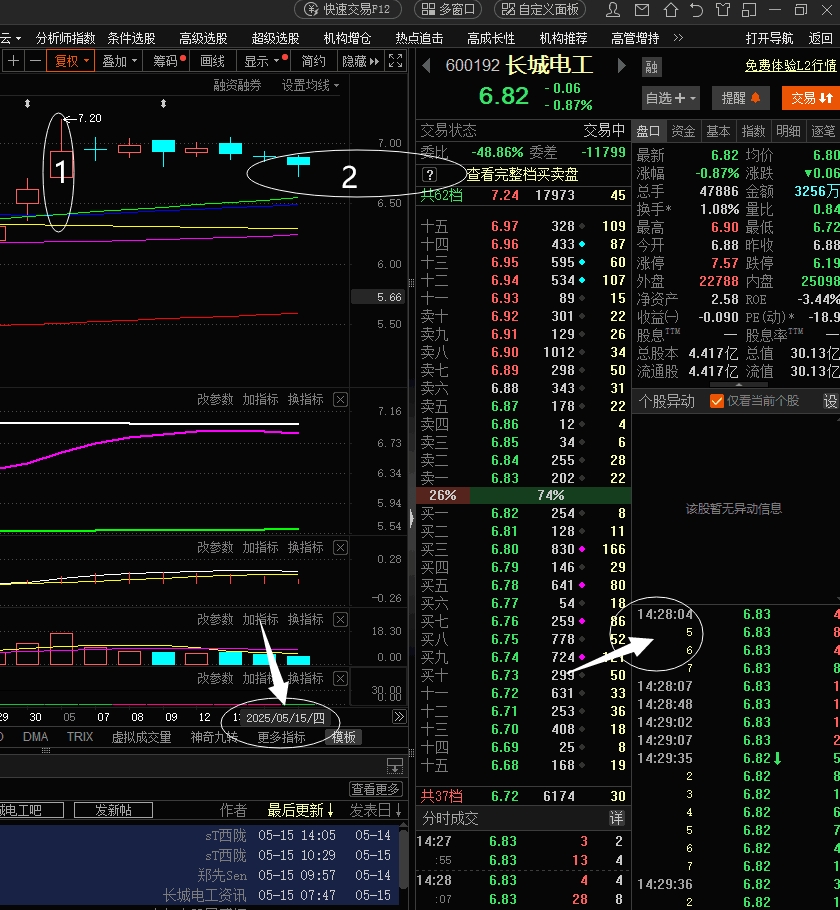Open 分析师指数 menu item
840x910 pixels.
[65, 38]
